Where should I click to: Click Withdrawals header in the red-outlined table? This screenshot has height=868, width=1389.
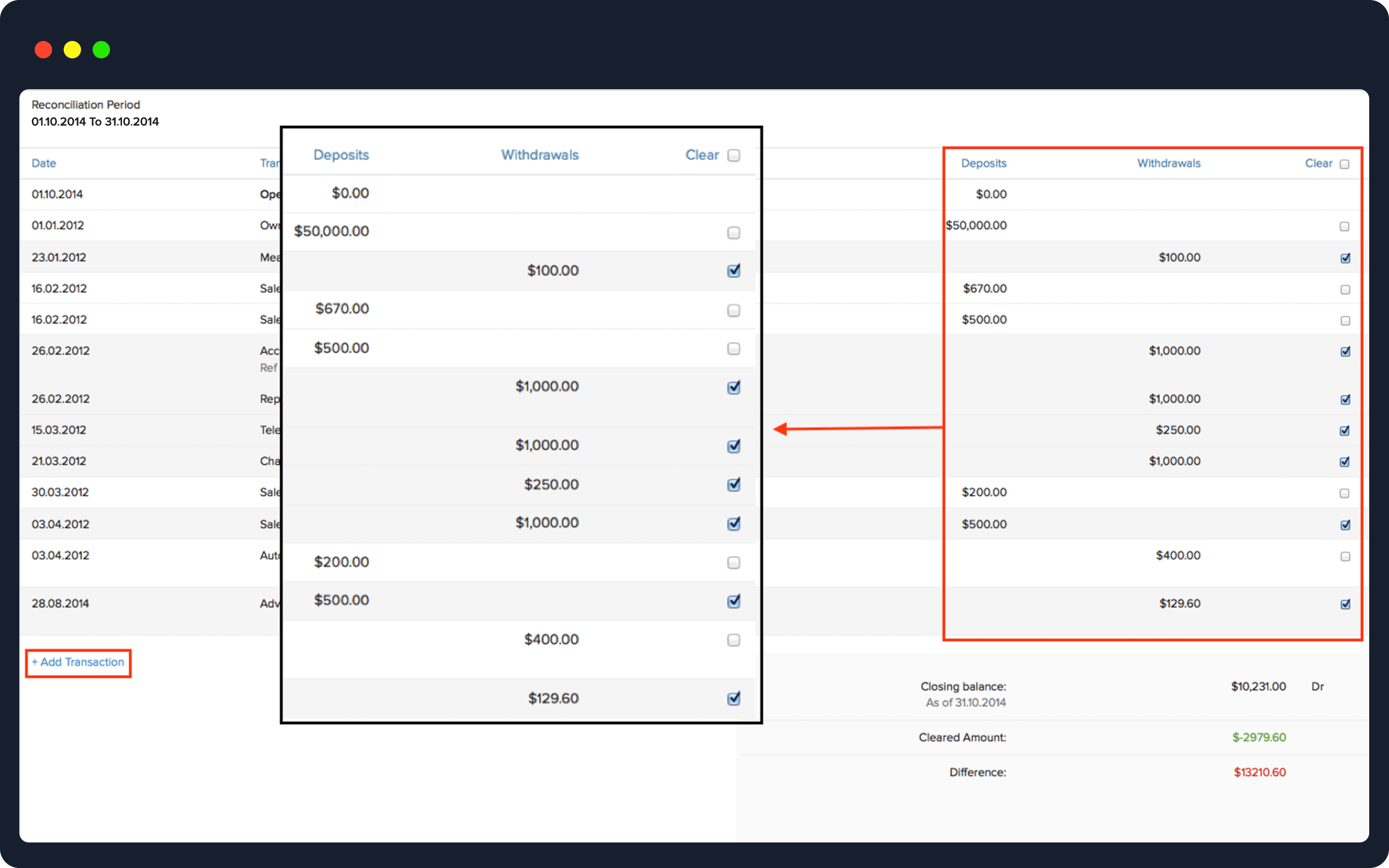[x=1169, y=163]
